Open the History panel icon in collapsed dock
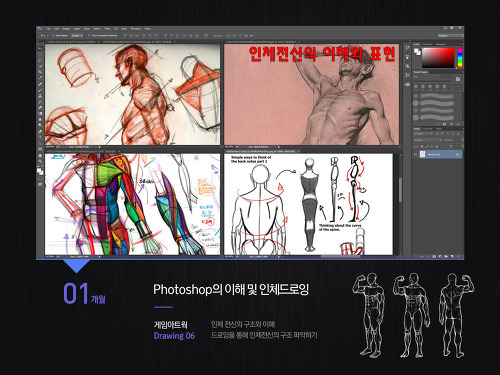The width and height of the screenshot is (500, 375). 407,47
